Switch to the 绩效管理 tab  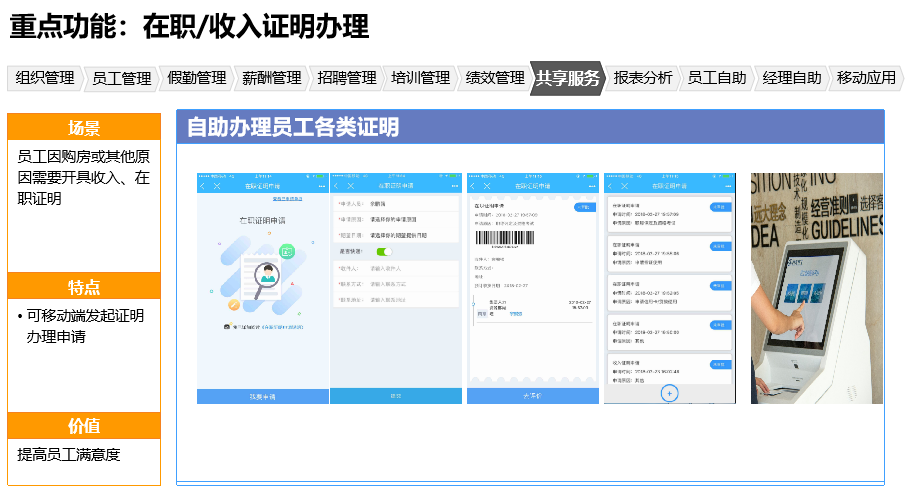(495, 78)
